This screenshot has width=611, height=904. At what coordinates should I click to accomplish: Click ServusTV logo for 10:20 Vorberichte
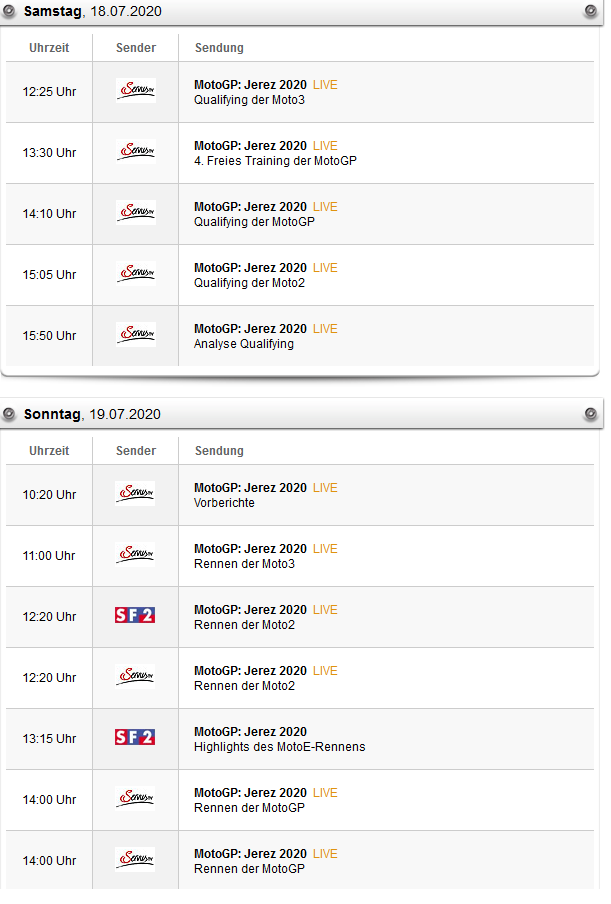[x=135, y=494]
